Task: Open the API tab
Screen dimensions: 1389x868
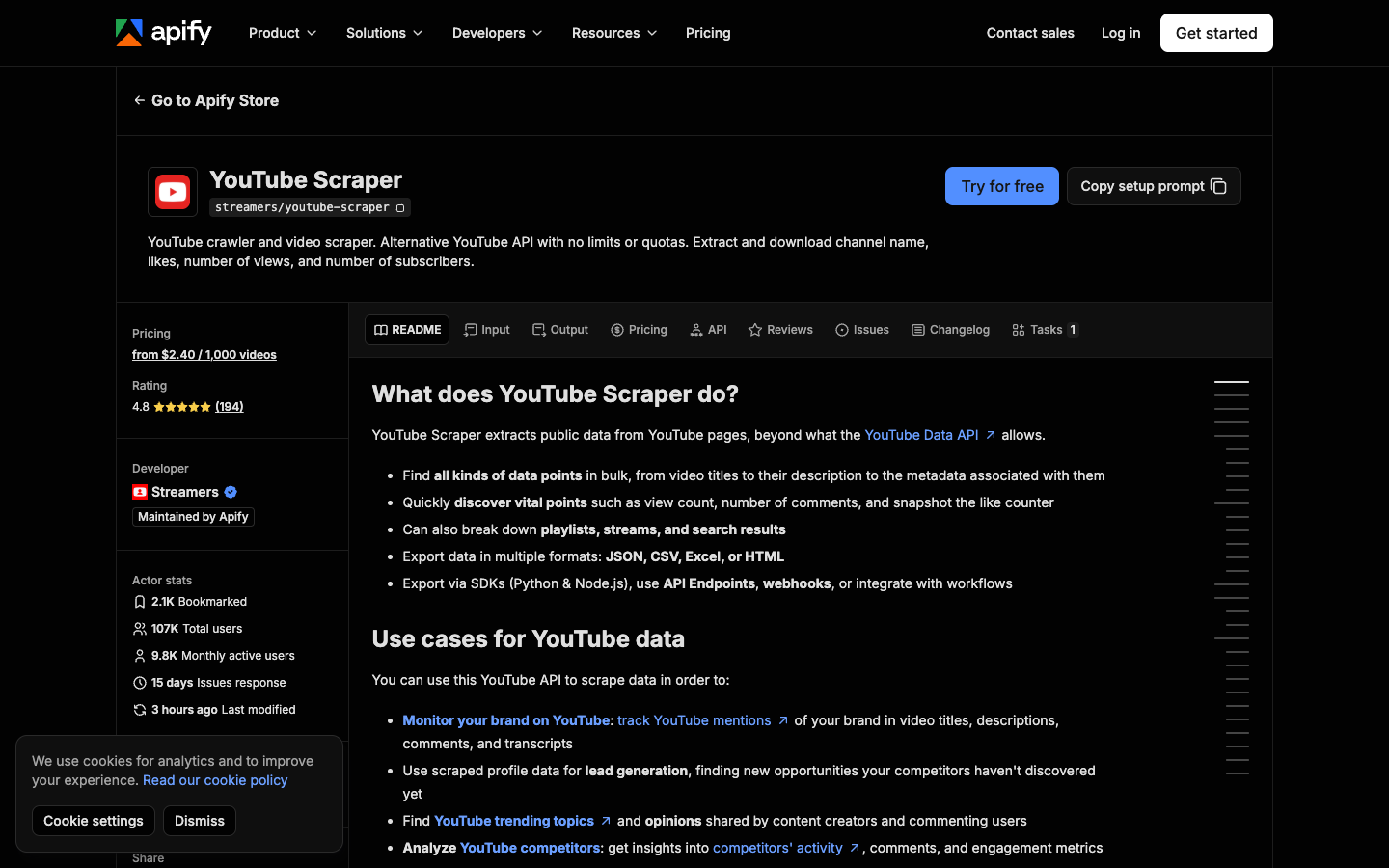Action: pyautogui.click(x=709, y=330)
